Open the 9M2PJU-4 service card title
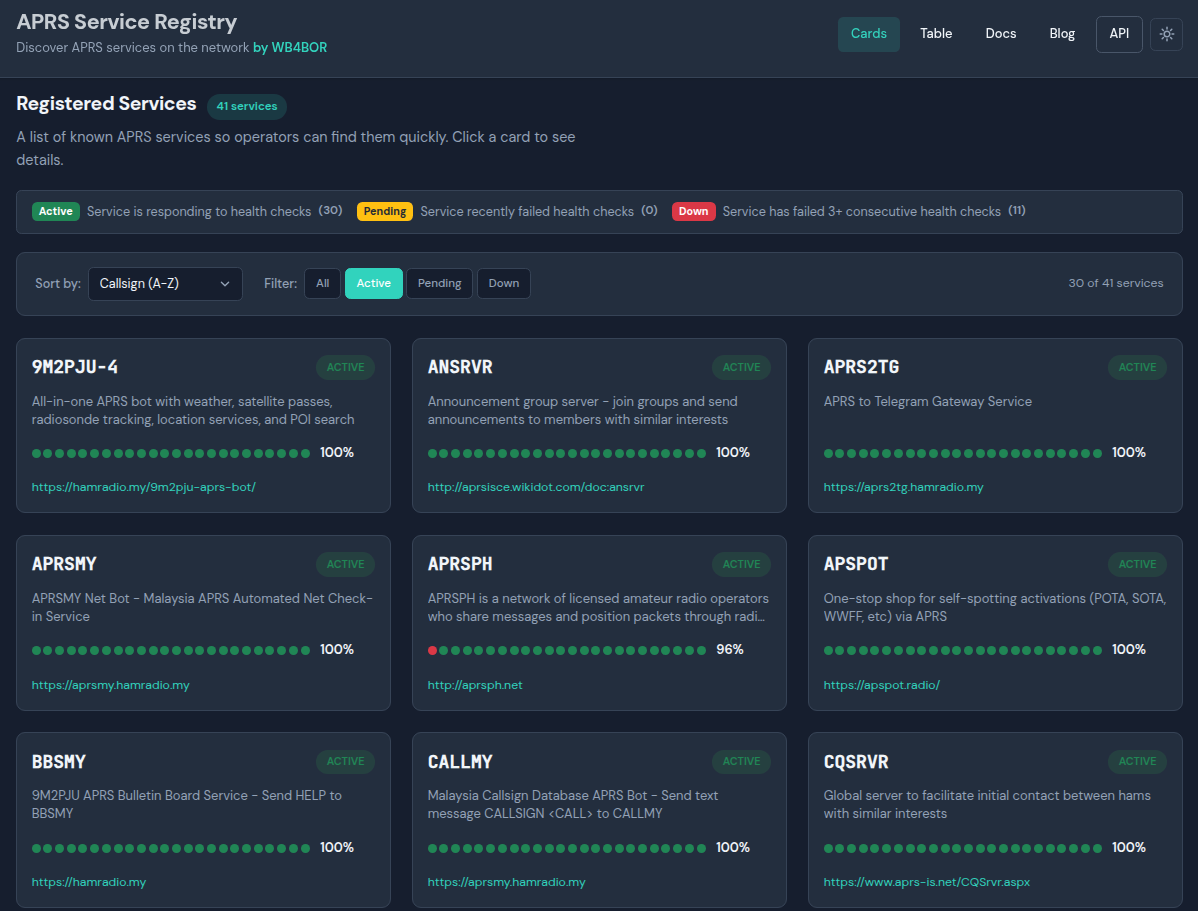This screenshot has height=911, width=1198. [x=75, y=367]
